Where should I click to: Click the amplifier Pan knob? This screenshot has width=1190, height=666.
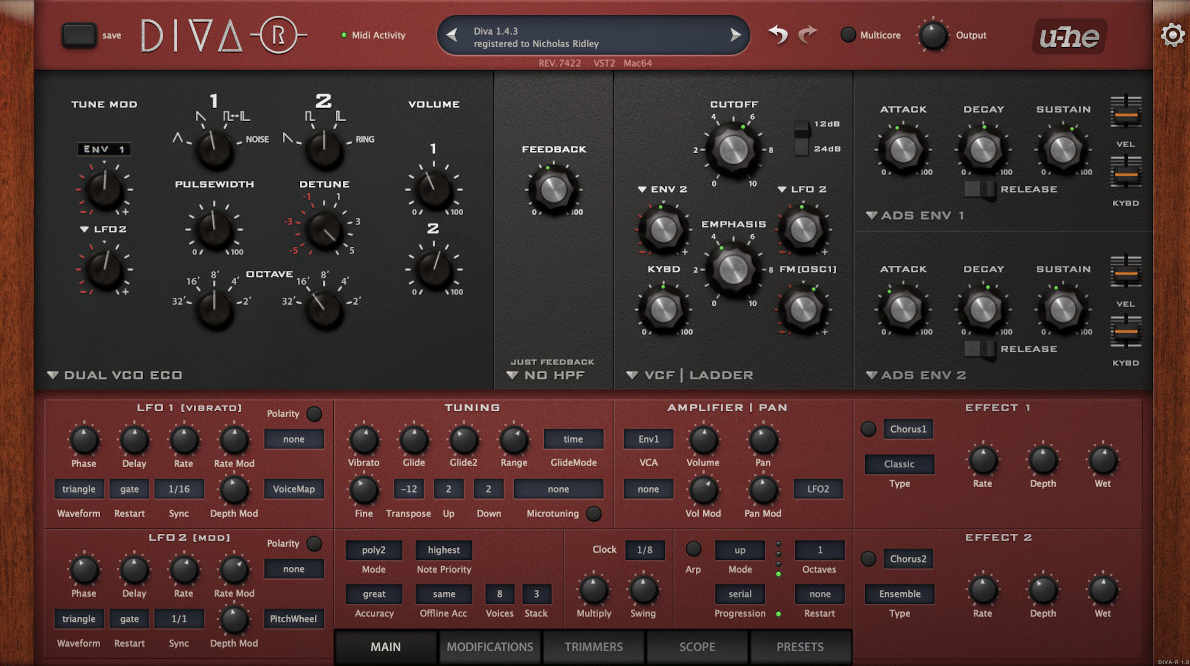click(x=763, y=440)
